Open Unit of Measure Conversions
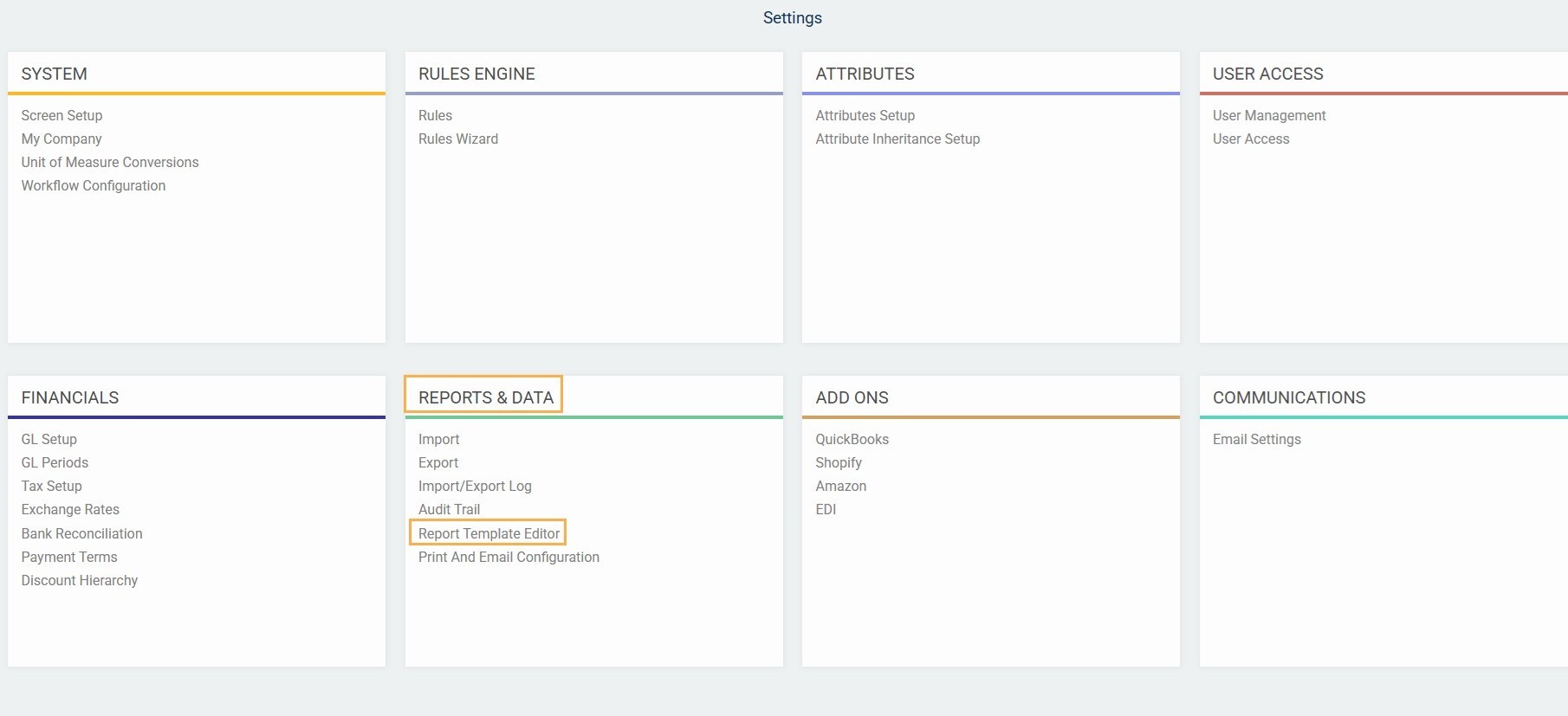This screenshot has height=716, width=1568. [x=110, y=162]
